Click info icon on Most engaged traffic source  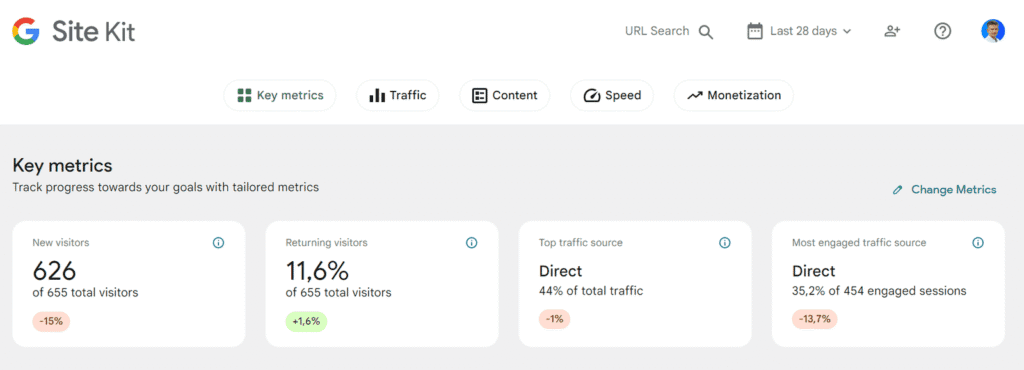pyautogui.click(x=978, y=243)
